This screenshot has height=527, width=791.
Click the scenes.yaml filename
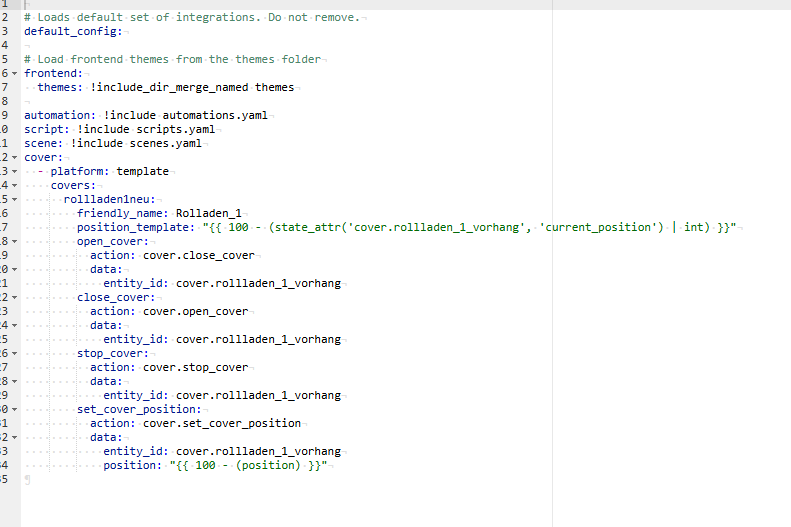(x=165, y=143)
